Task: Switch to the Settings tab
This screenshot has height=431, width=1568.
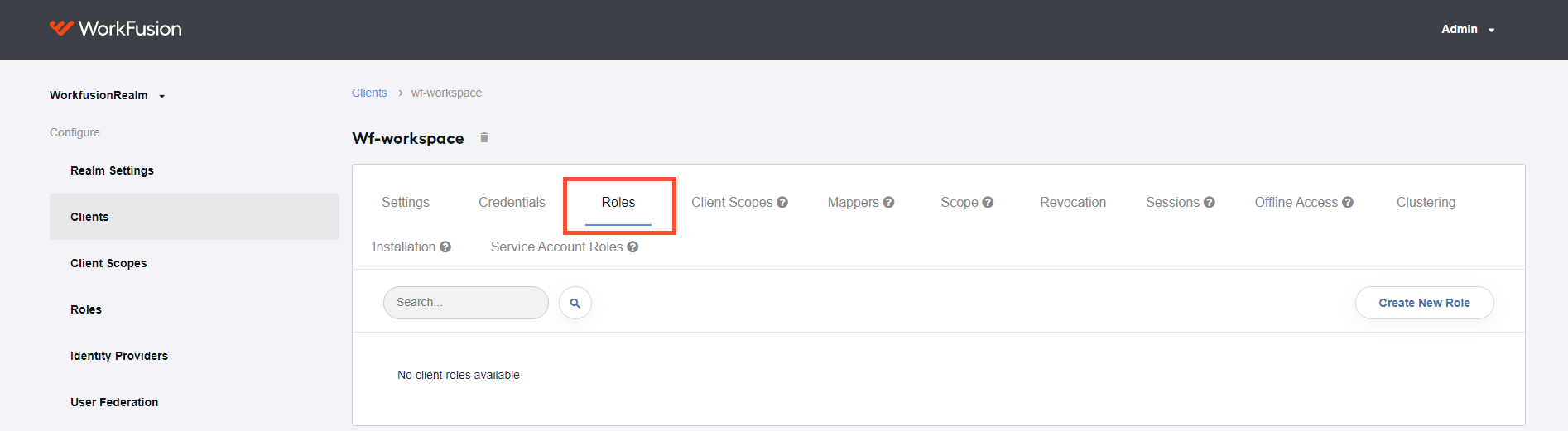Action: coord(406,203)
